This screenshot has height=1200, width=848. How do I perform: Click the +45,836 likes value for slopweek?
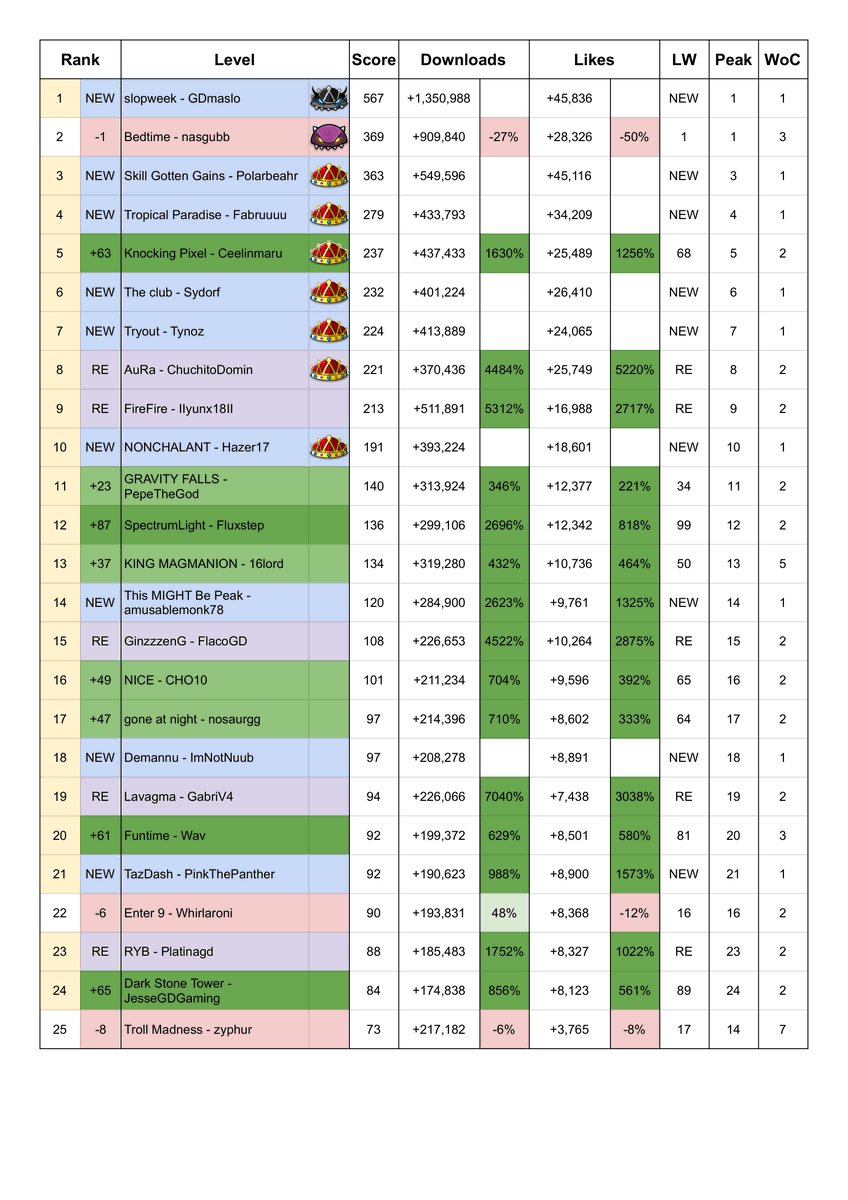pos(569,98)
